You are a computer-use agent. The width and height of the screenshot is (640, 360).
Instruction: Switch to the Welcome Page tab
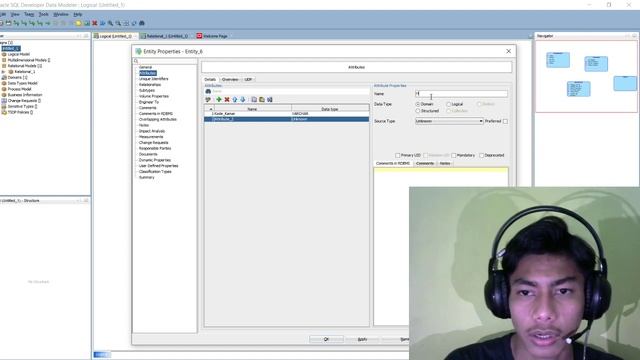212,36
